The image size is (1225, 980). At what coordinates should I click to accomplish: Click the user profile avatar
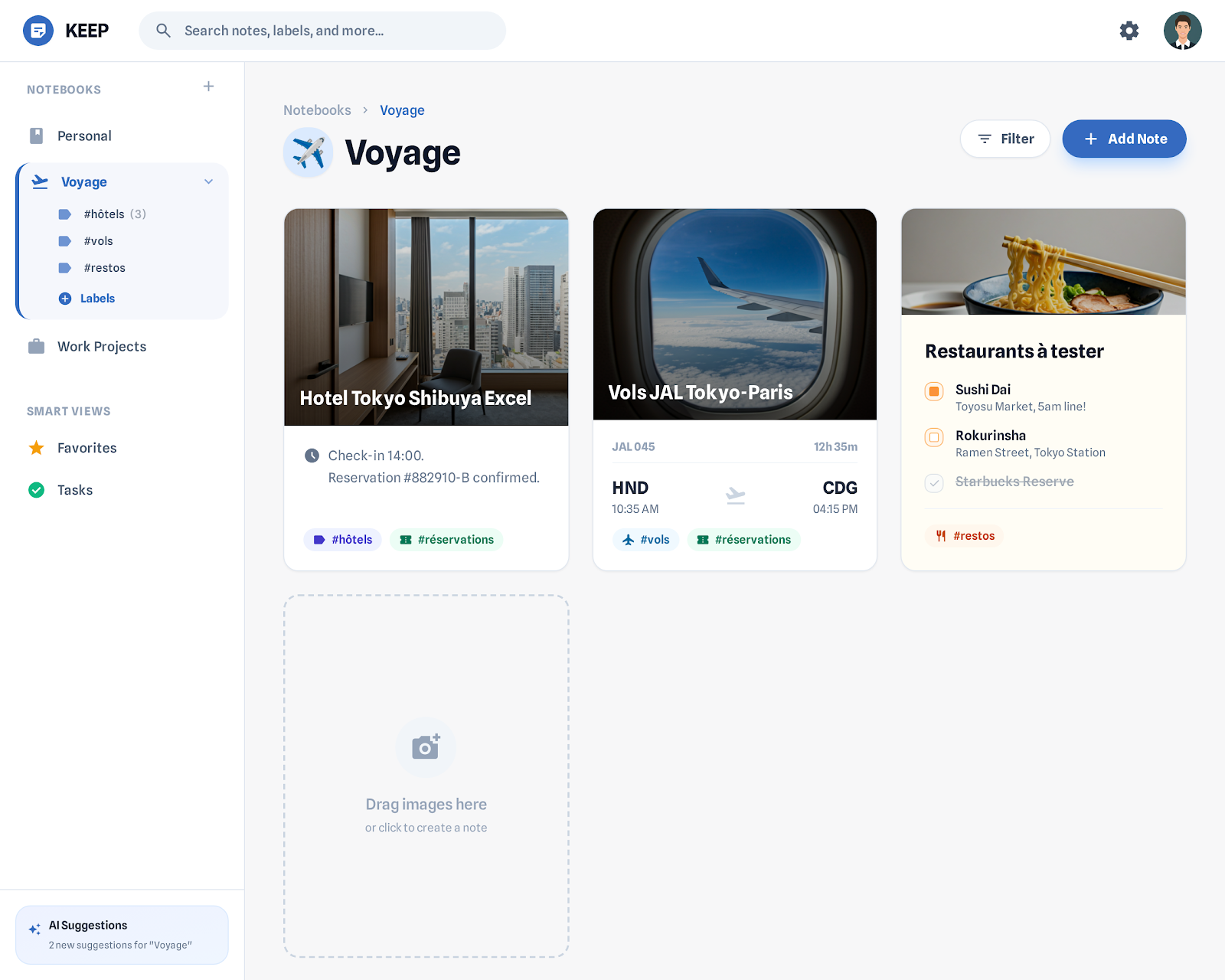1182,31
